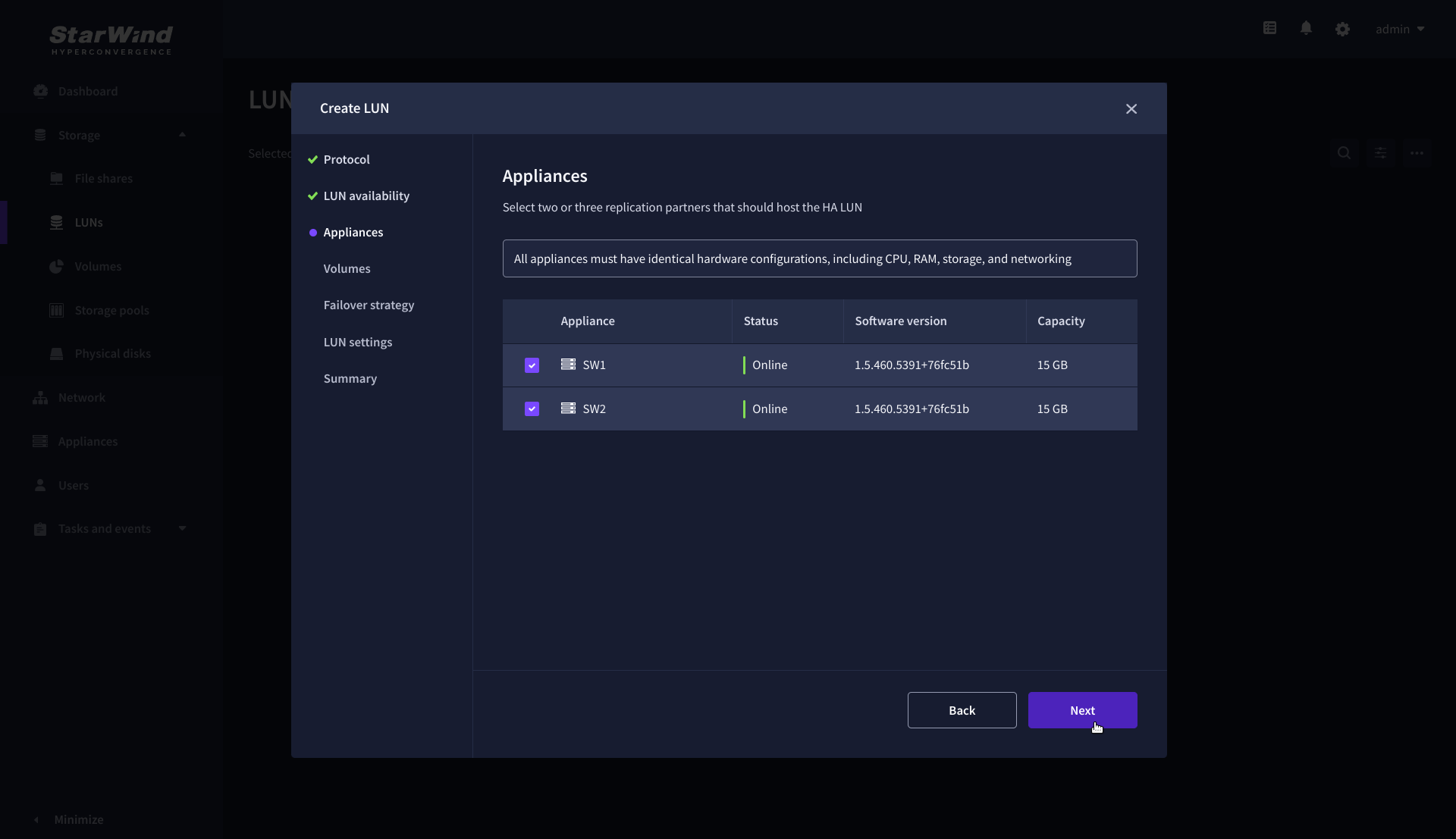
Task: Click the Network sidebar icon
Action: pyautogui.click(x=40, y=397)
